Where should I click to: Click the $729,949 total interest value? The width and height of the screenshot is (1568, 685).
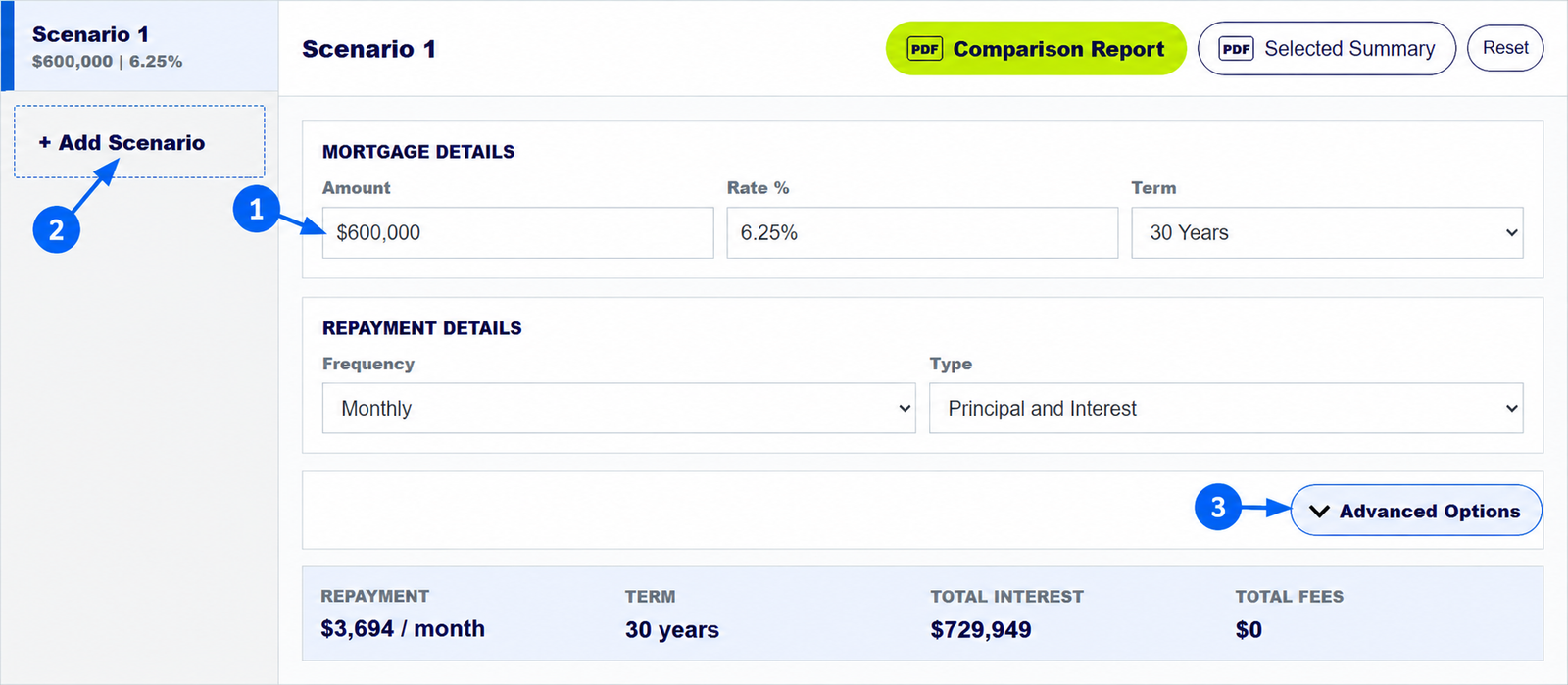[981, 630]
